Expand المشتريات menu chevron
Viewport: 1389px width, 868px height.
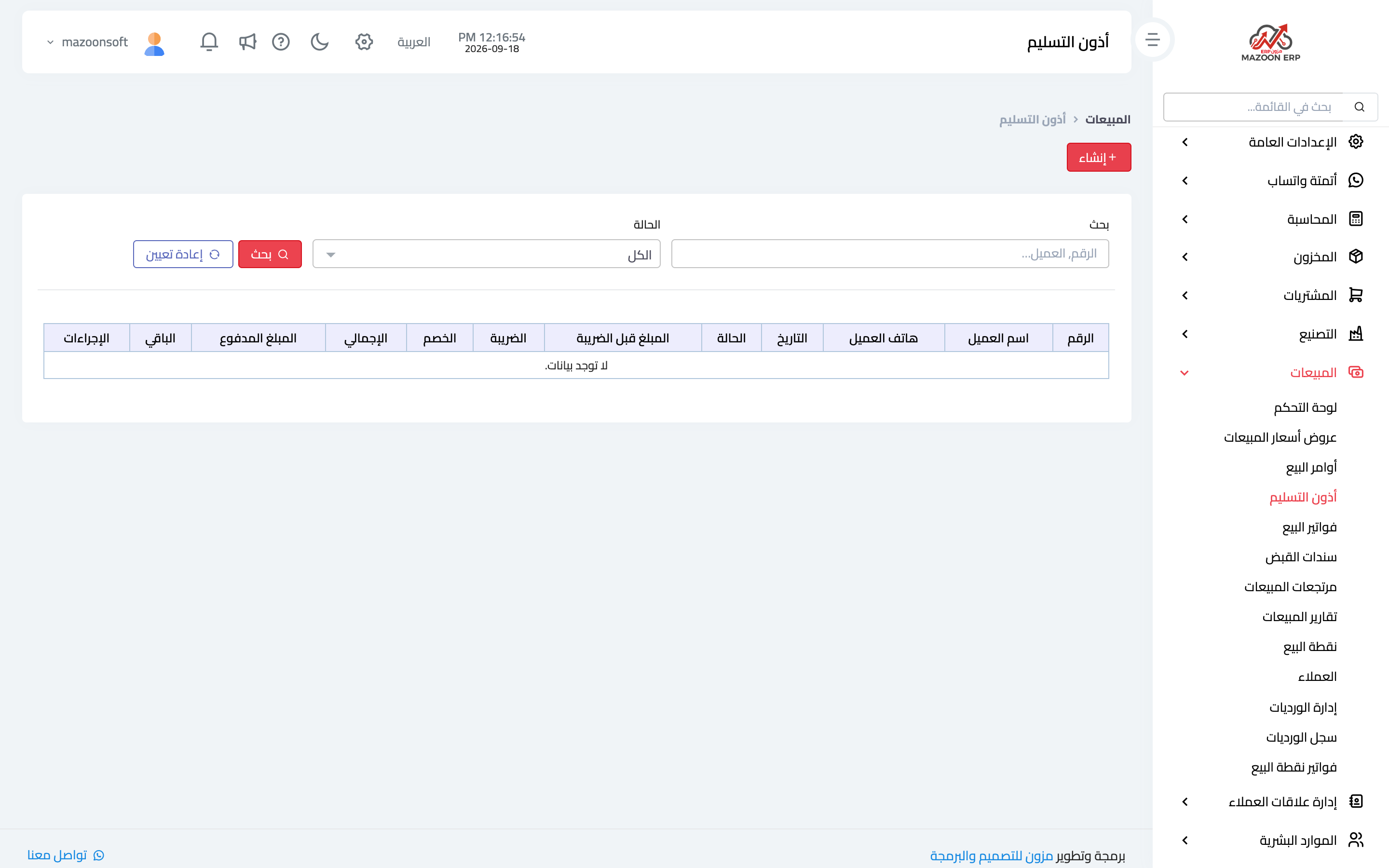coord(1185,296)
